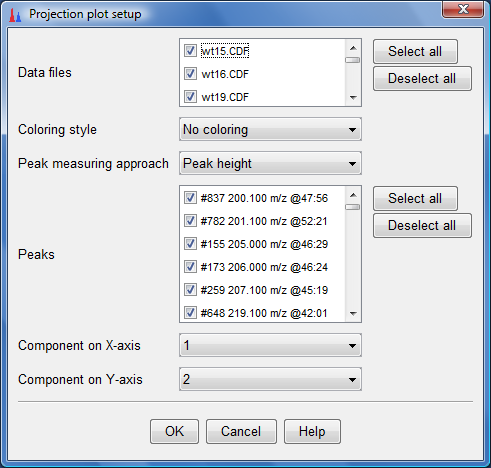Click the down arrow of the Data files scrollbar
This screenshot has height=468, width=491.
(x=353, y=98)
